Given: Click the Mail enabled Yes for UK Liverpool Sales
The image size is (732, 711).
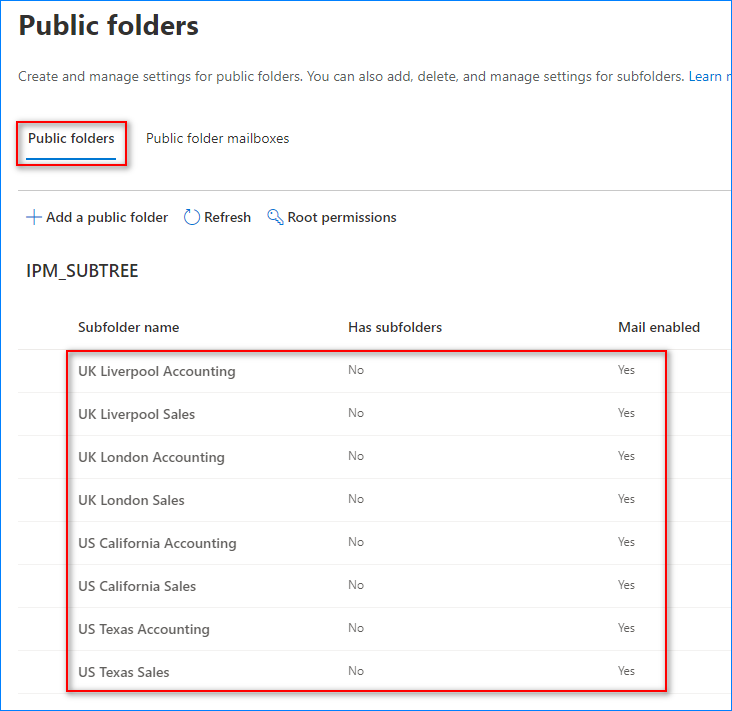Looking at the screenshot, I should [626, 413].
